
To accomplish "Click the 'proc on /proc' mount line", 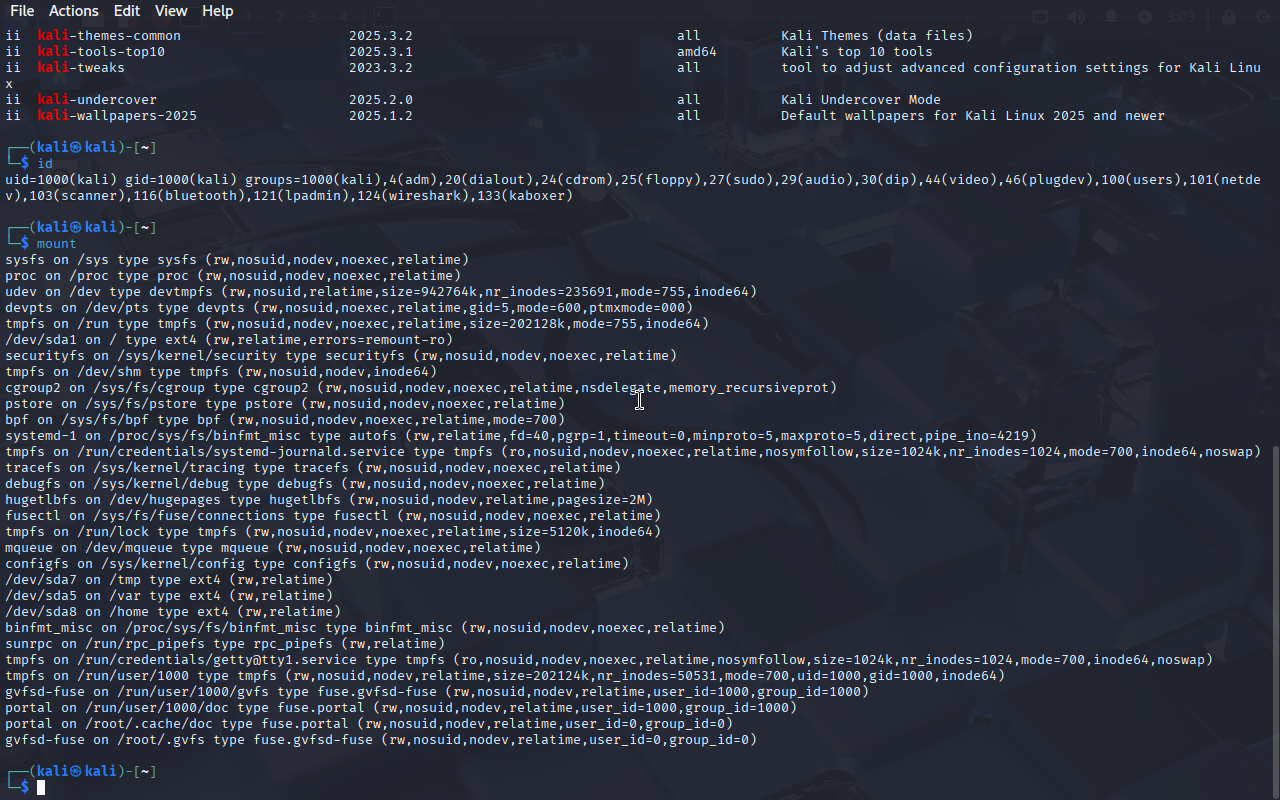I will click(233, 276).
